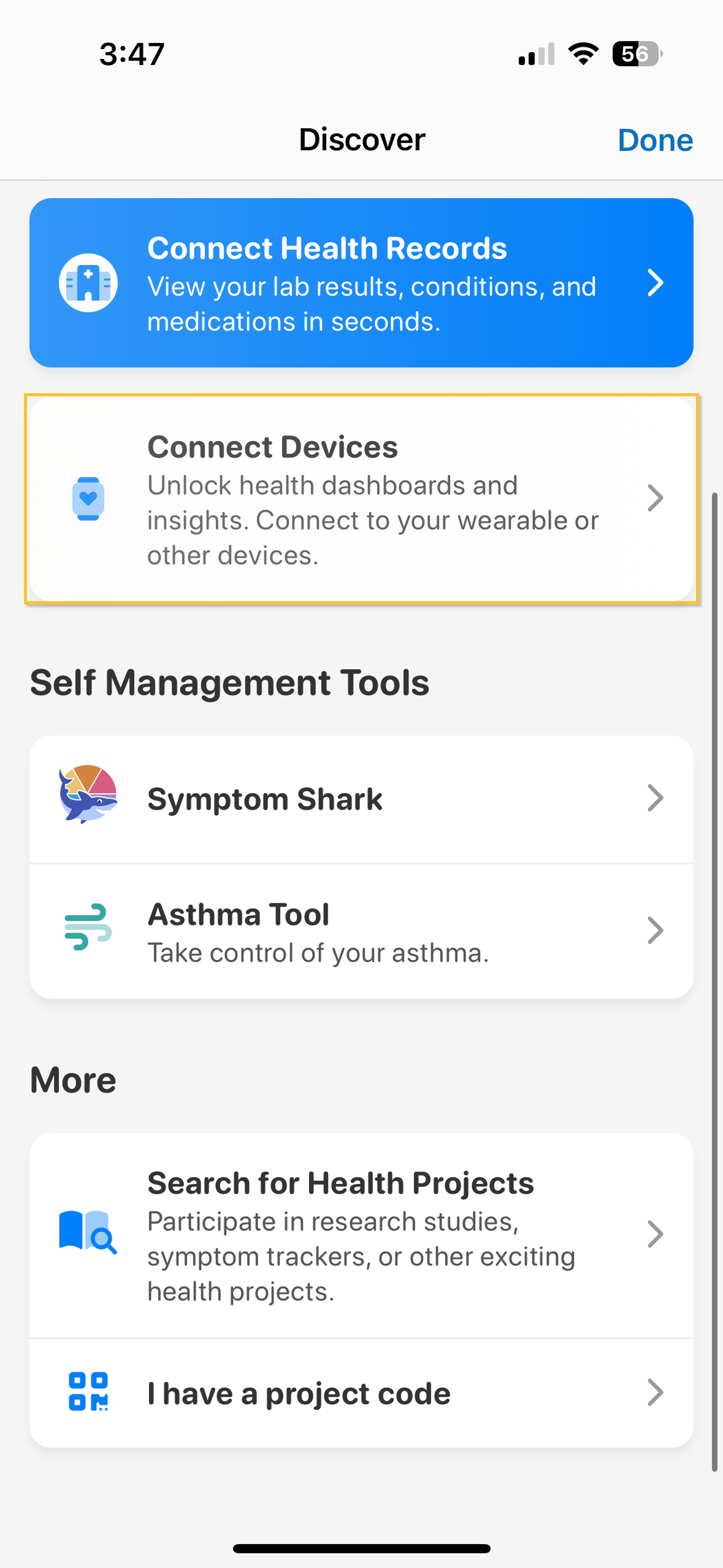
Task: Click the 3:47 clock in status bar
Action: click(131, 54)
